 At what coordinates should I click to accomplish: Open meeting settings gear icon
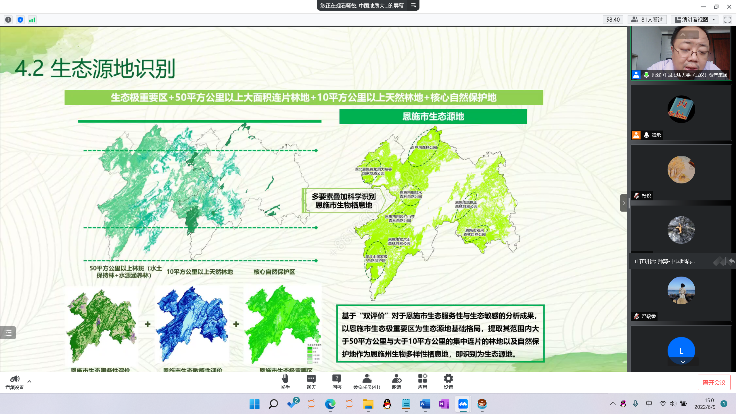[449, 380]
